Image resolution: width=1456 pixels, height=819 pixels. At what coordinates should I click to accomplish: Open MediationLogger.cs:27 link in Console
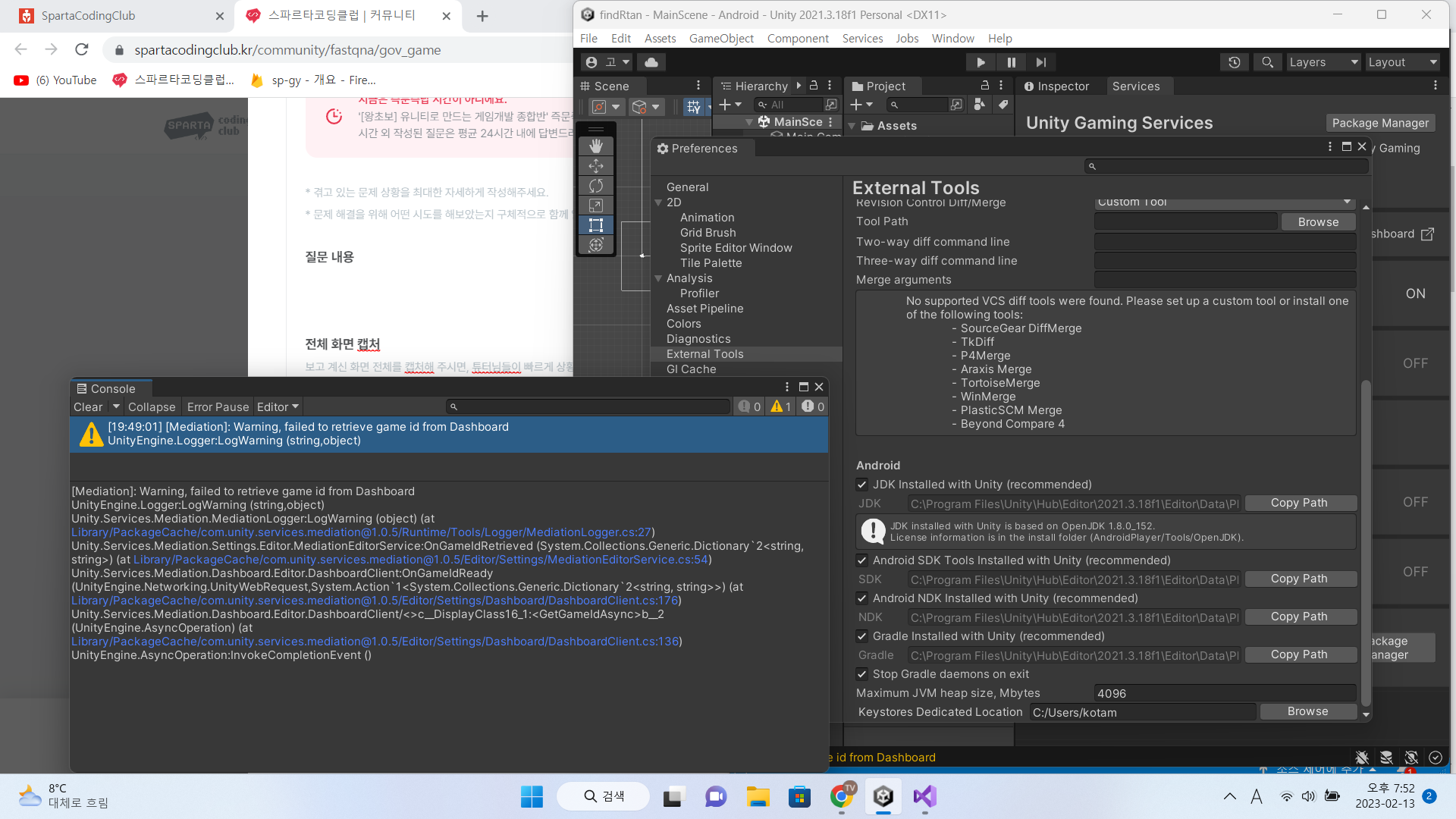point(362,532)
